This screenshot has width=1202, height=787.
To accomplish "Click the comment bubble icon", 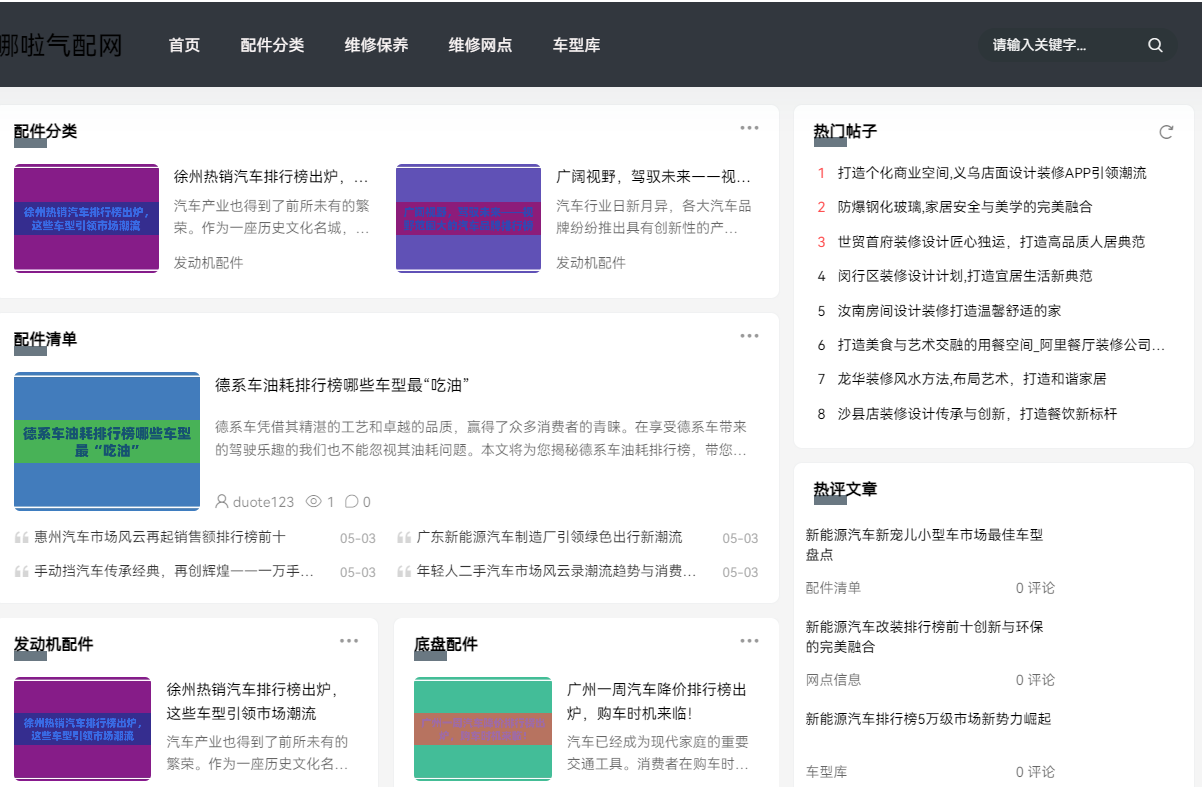I will point(352,502).
